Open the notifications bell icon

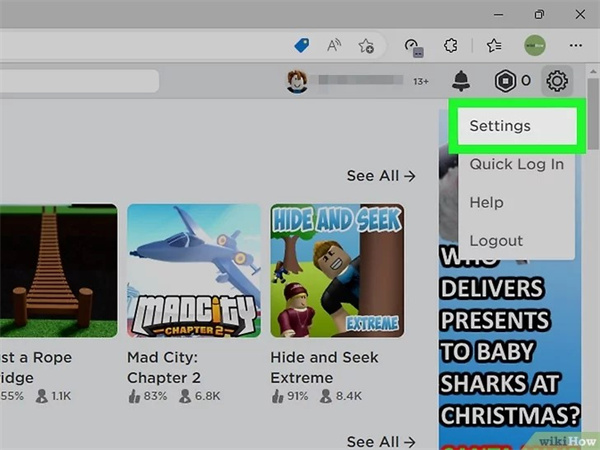(461, 81)
